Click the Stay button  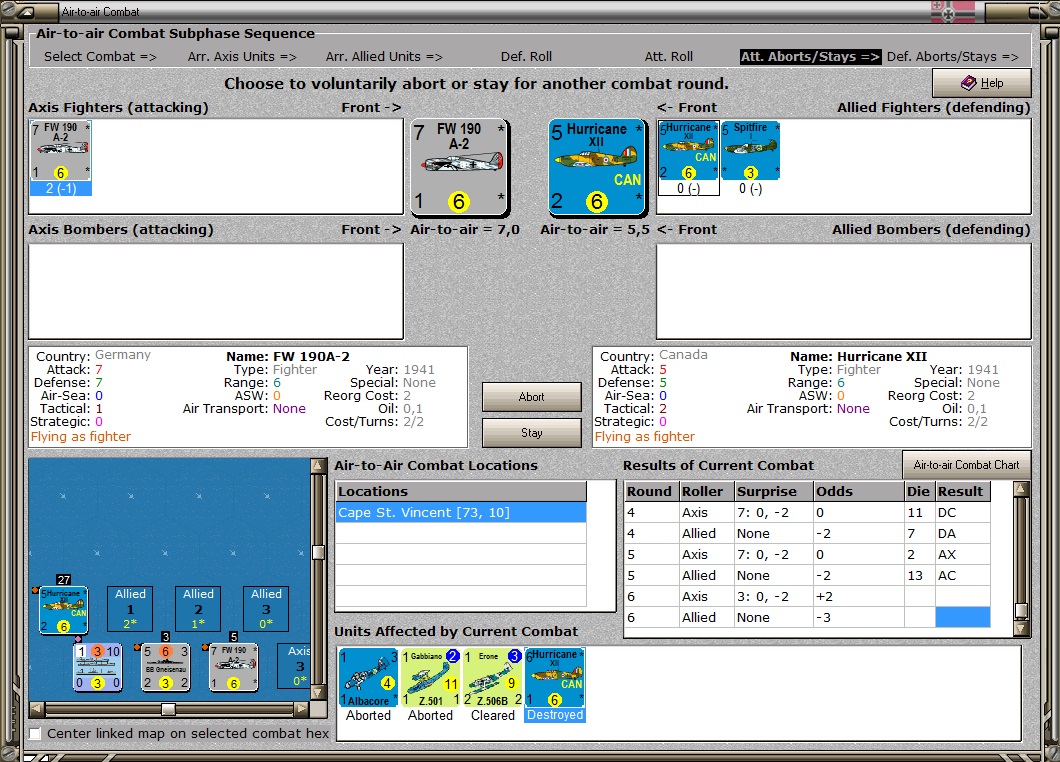pos(531,433)
